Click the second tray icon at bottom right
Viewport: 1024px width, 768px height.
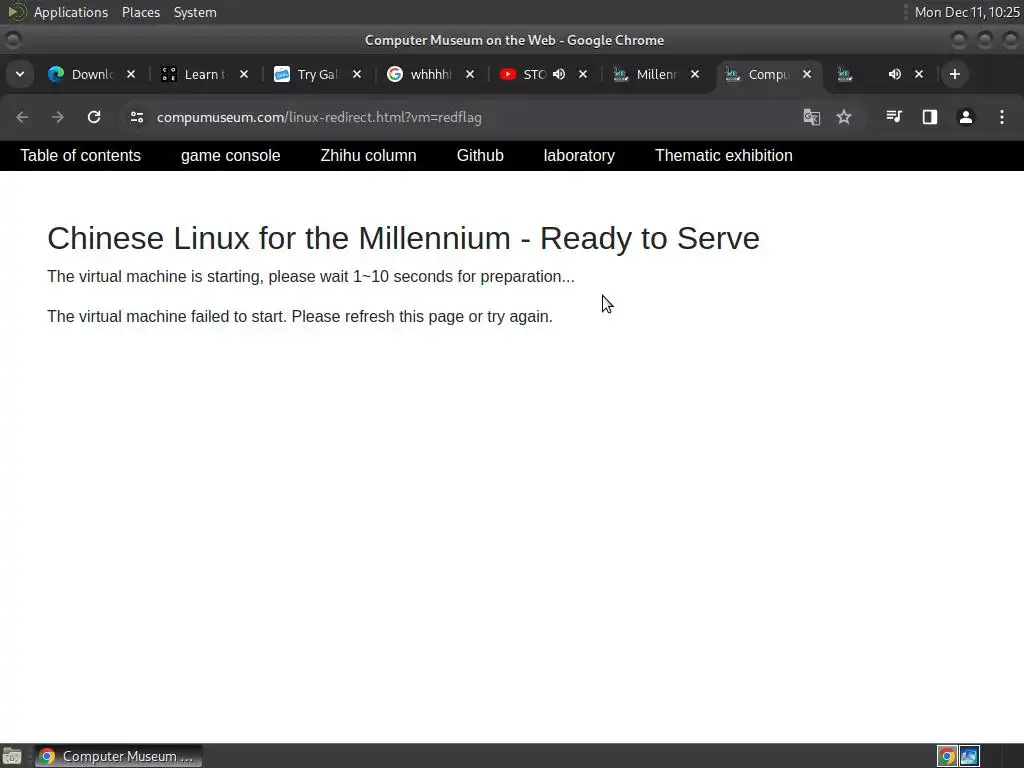(969, 756)
